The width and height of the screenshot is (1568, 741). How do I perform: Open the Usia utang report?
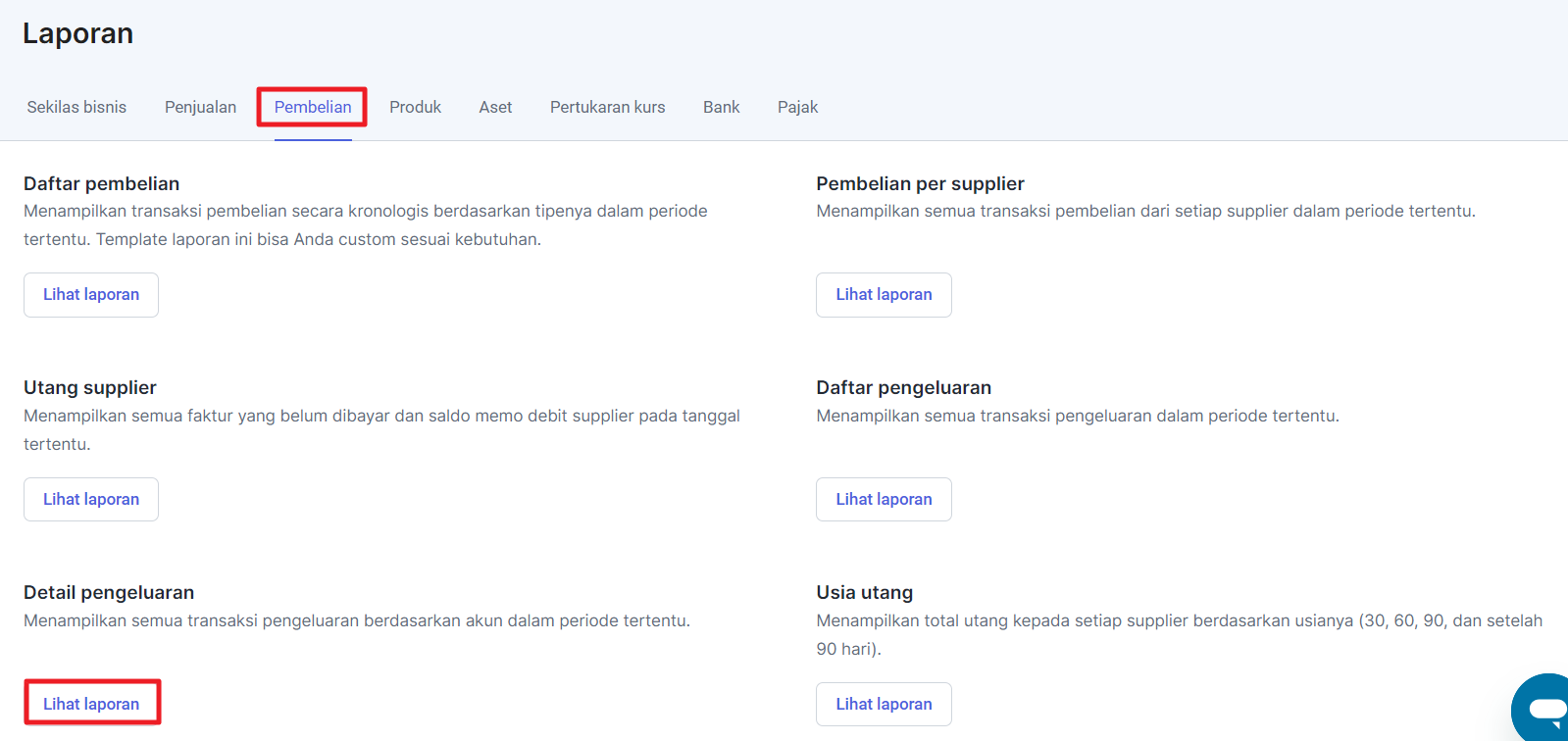pos(884,704)
